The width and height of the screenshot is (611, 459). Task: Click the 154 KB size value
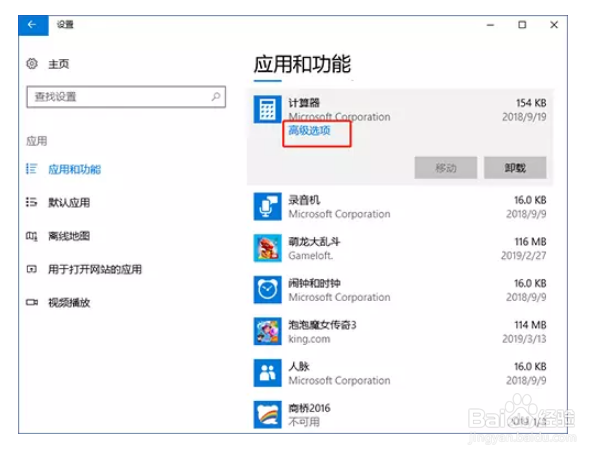(531, 103)
